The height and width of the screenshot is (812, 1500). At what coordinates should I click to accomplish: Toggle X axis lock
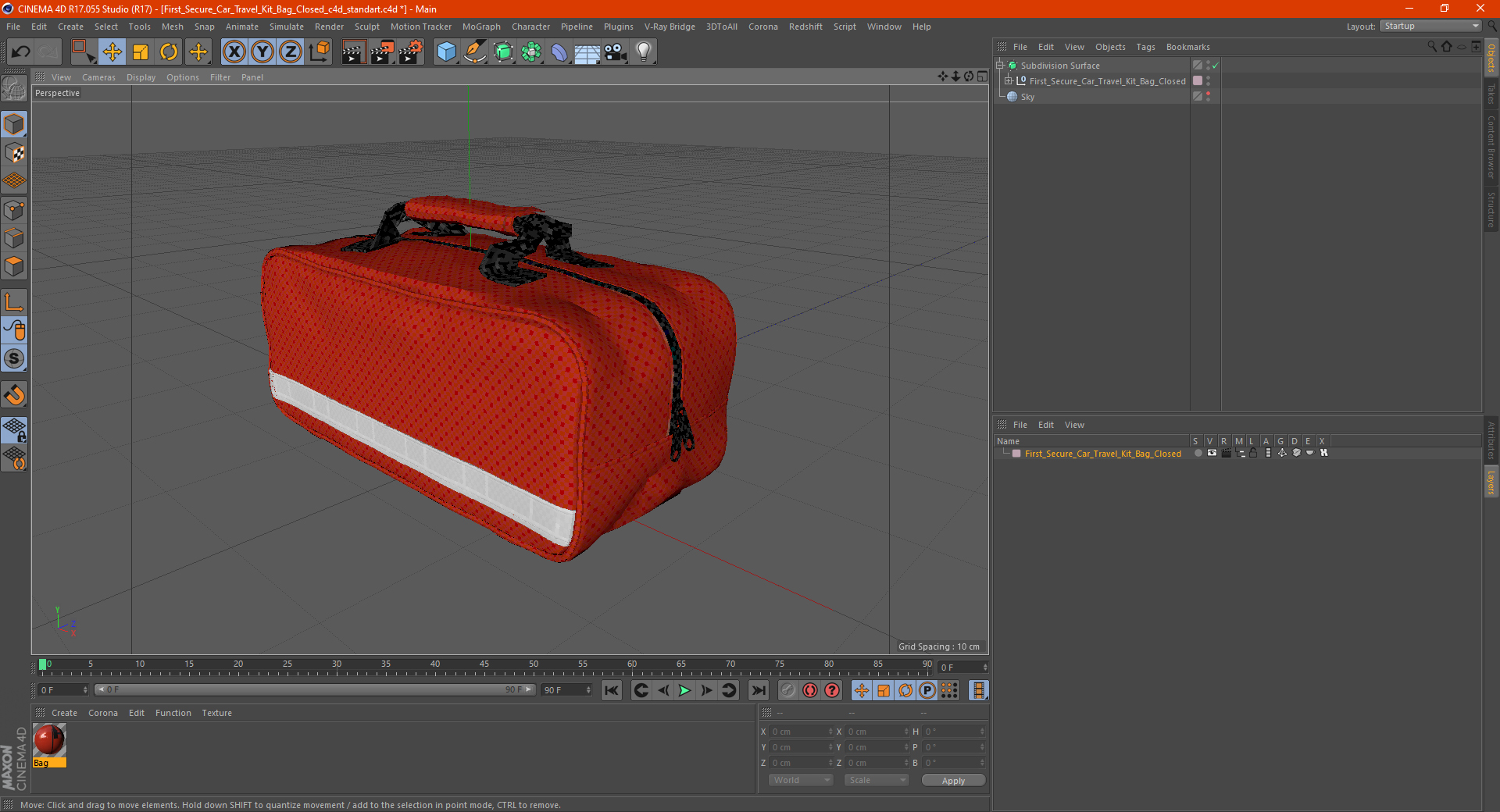point(234,52)
